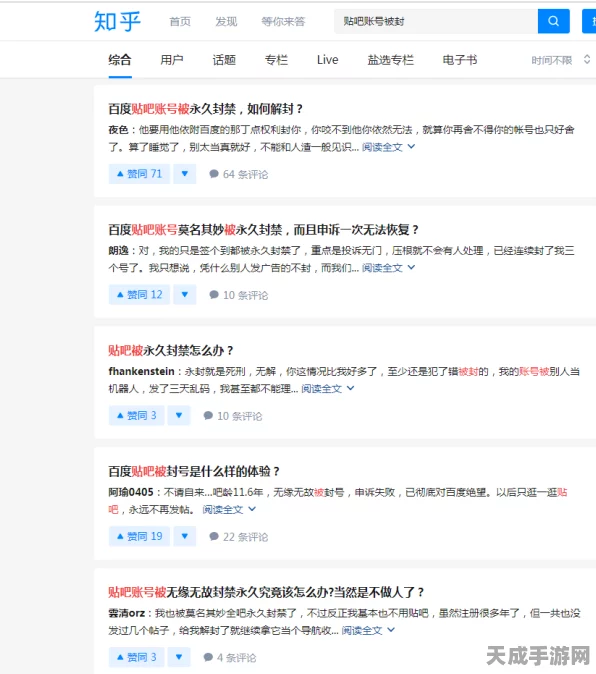Screen dimensions: 596x674
Task: Open 10 条评论 under fhankenstein answer
Action: (x=232, y=416)
